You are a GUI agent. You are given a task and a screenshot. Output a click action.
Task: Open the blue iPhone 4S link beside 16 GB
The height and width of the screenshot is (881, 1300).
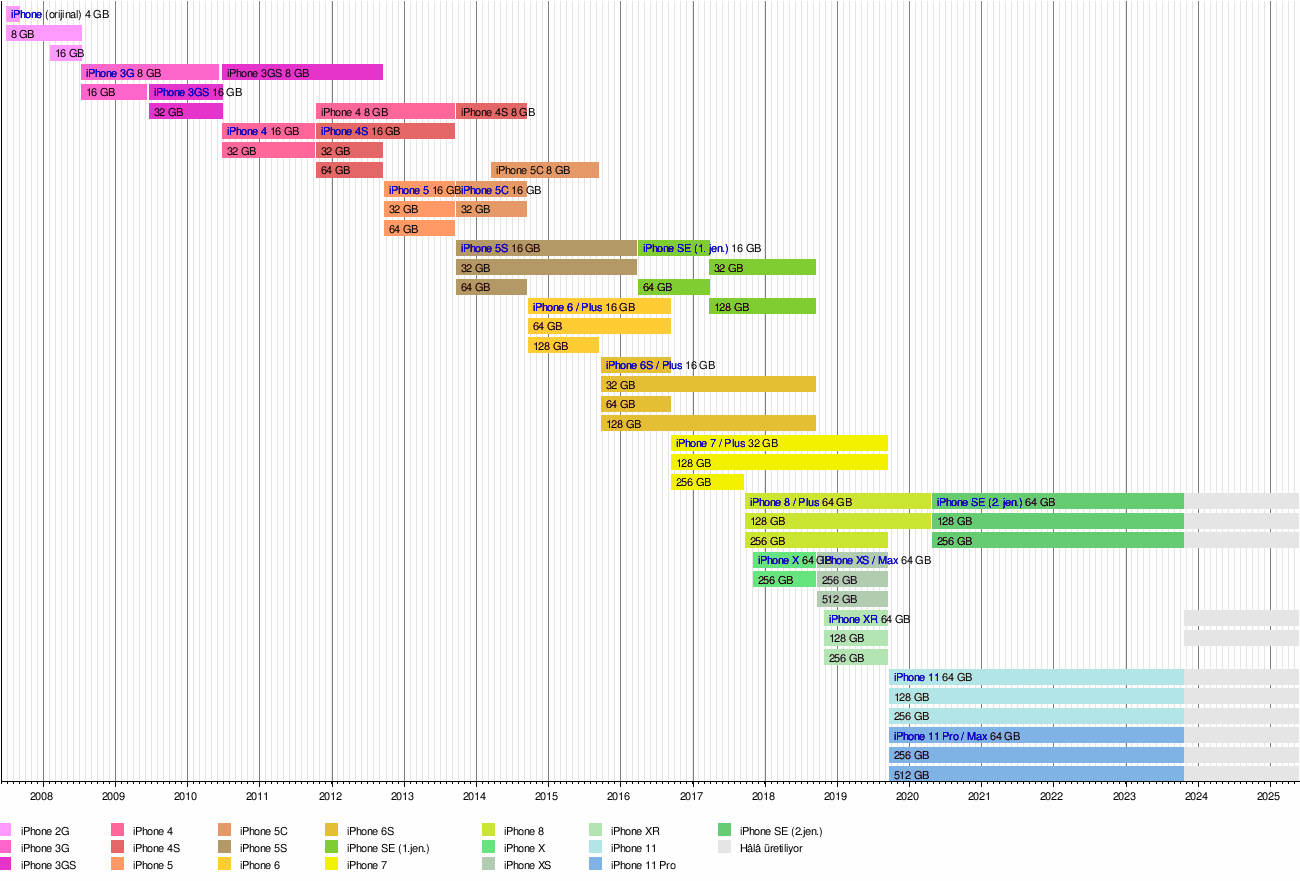(344, 131)
